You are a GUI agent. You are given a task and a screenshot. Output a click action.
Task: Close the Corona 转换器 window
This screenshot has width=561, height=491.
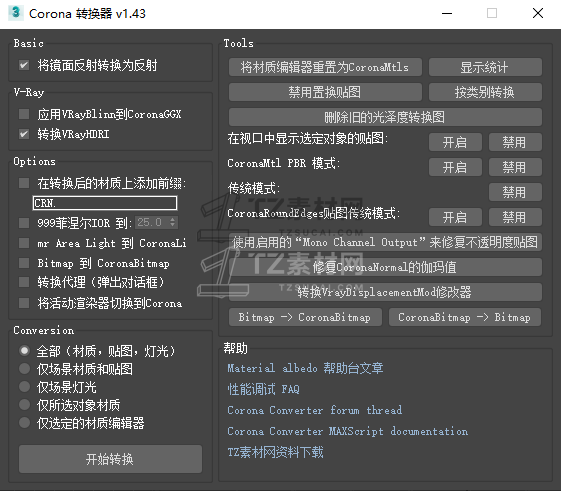pyautogui.click(x=538, y=14)
